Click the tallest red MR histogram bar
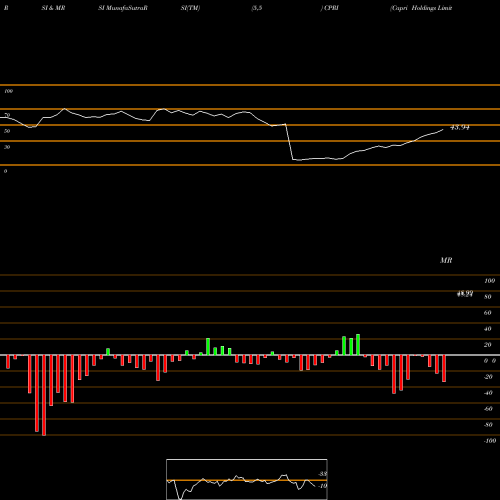 tap(44, 395)
